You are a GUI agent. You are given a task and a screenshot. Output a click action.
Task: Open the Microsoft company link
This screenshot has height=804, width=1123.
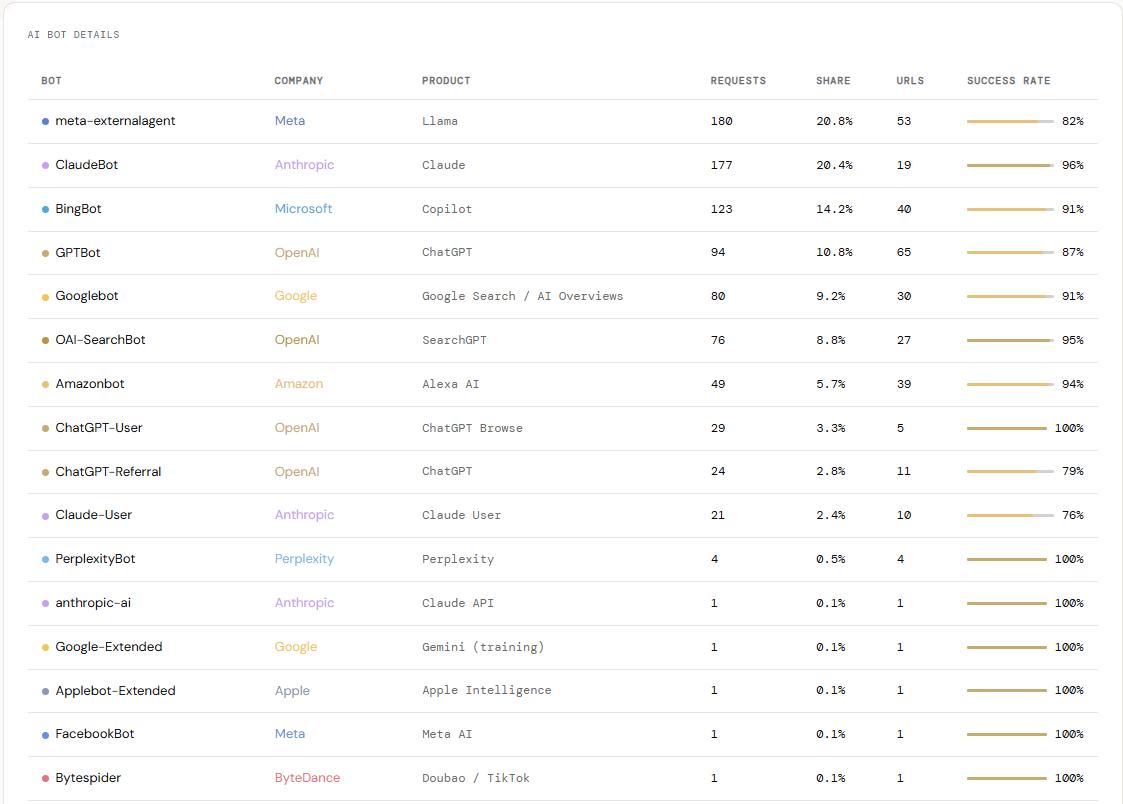pos(303,209)
